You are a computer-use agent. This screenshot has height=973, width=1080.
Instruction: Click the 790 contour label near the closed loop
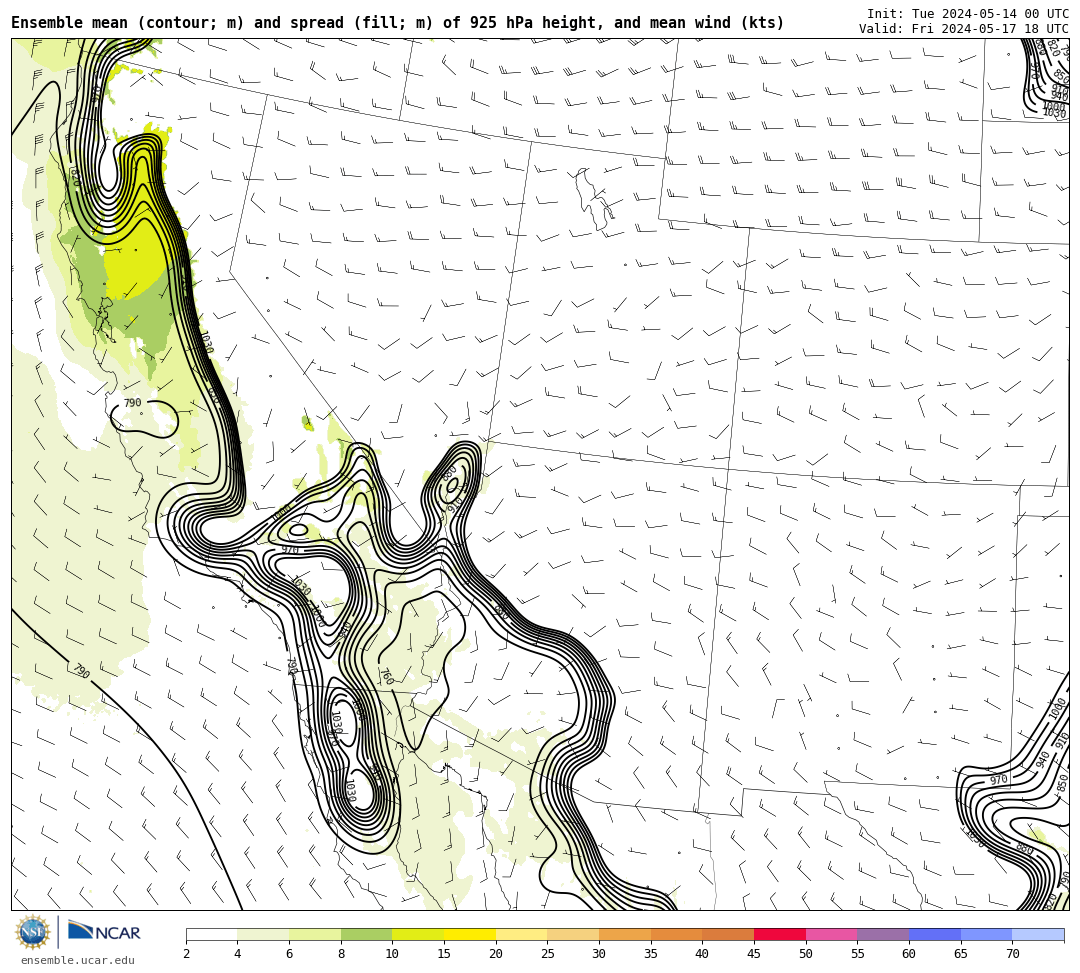[x=132, y=403]
